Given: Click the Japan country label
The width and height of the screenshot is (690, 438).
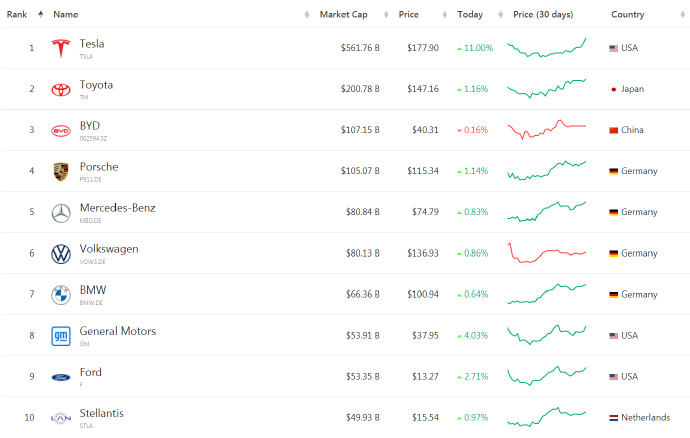Looking at the screenshot, I should coord(632,89).
